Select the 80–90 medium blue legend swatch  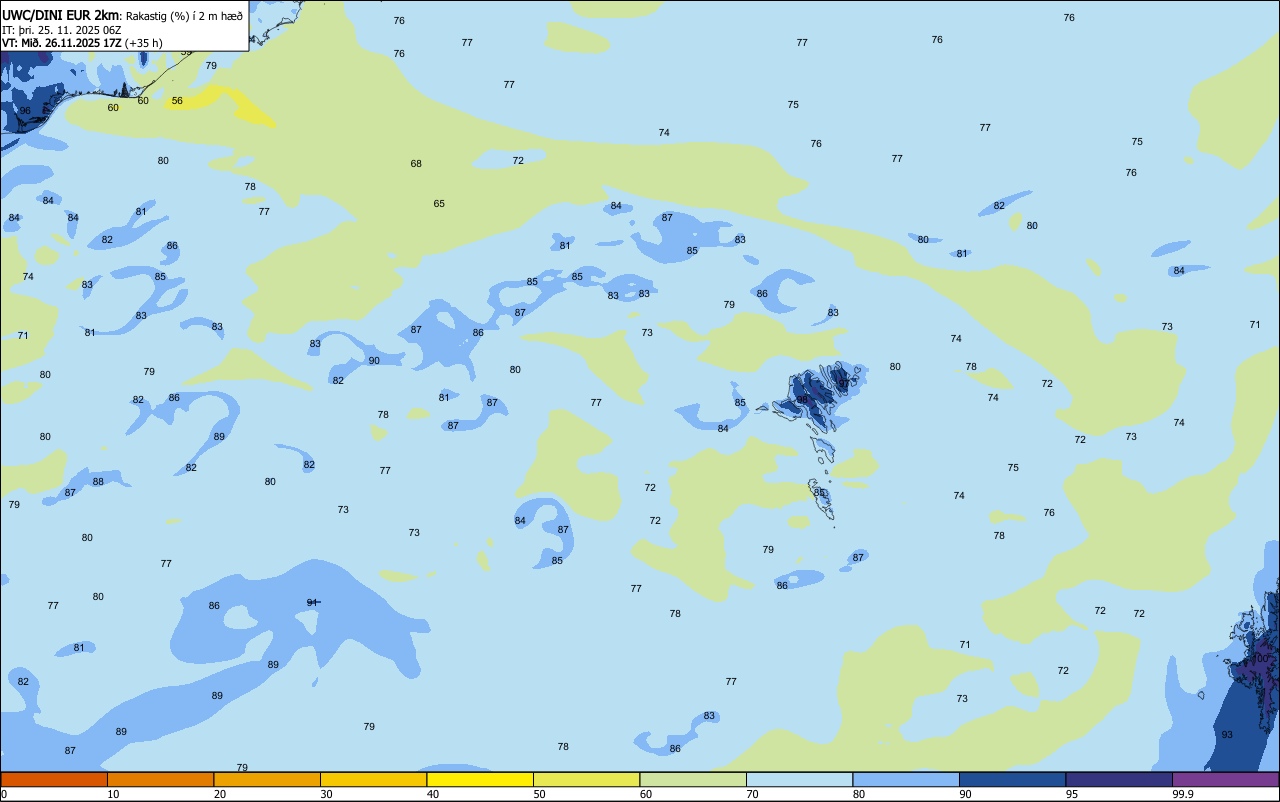pos(906,779)
